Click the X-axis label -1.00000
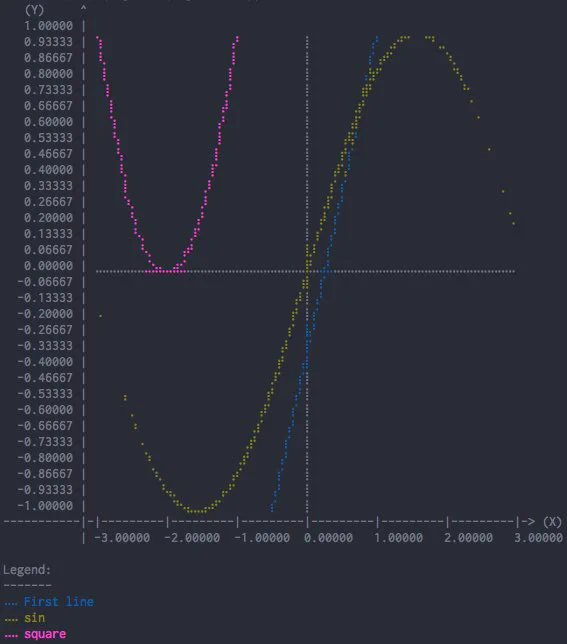This screenshot has height=644, width=567. pos(262,538)
